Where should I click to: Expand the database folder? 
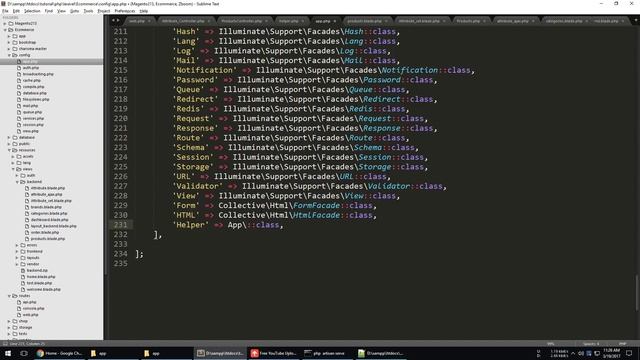click(x=9, y=138)
